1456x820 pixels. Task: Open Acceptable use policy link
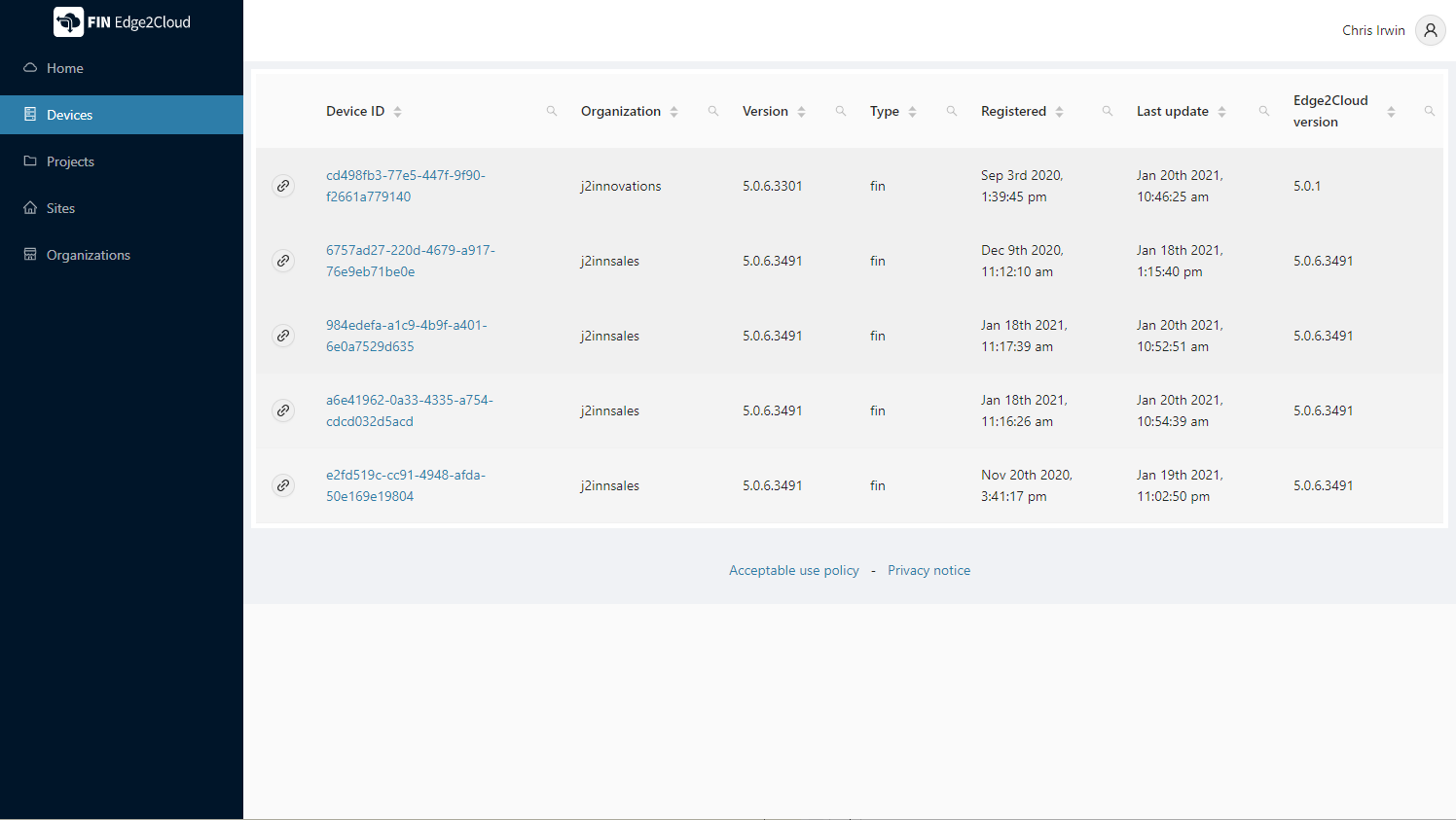[x=794, y=570]
